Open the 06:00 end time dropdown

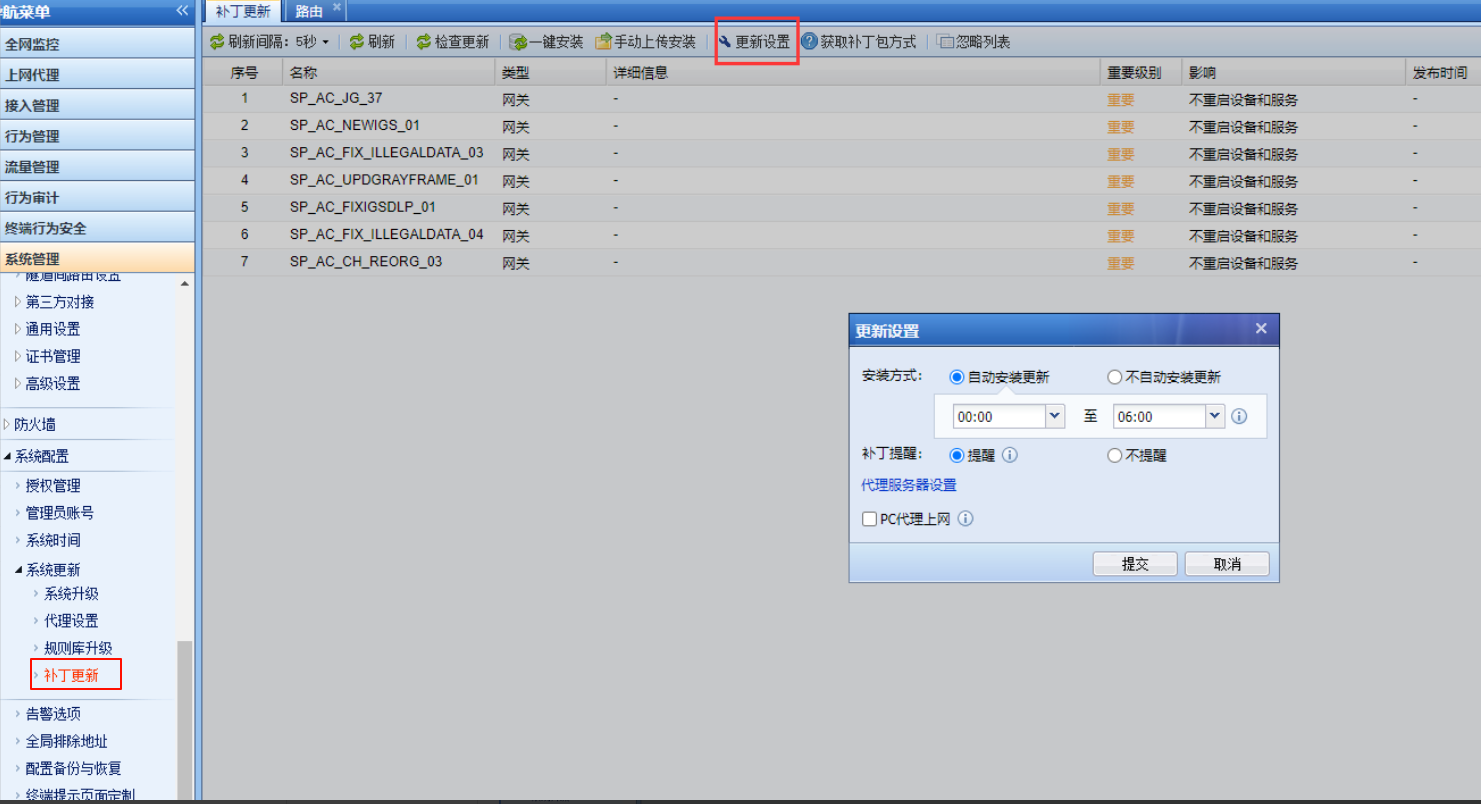pyautogui.click(x=1214, y=416)
